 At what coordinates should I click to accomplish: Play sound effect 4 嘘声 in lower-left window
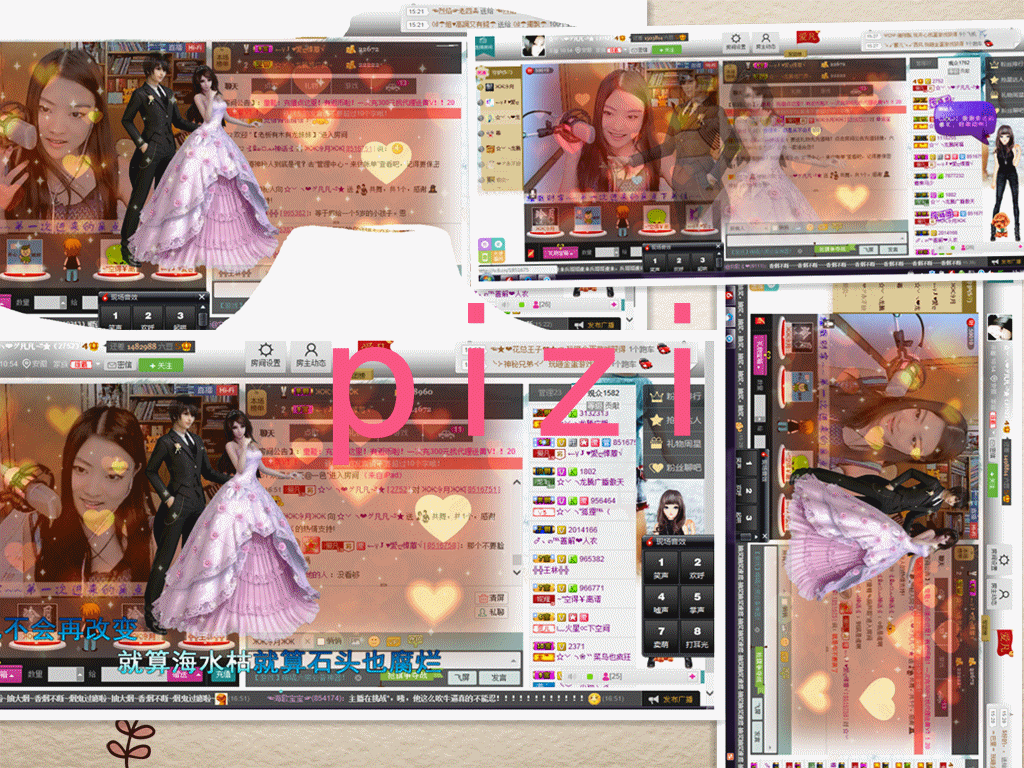(661, 602)
